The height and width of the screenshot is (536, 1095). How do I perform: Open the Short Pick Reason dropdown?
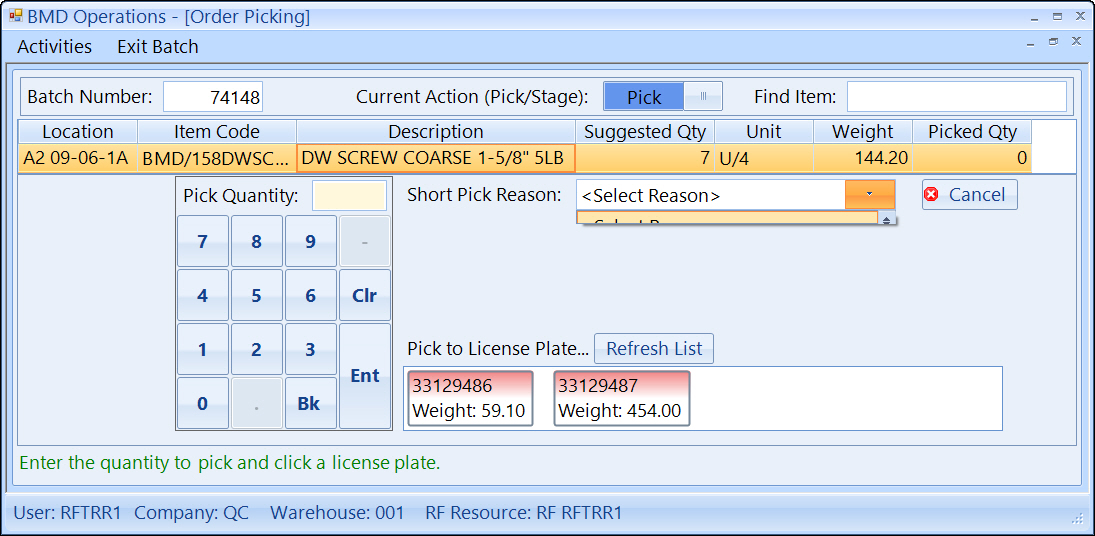869,195
